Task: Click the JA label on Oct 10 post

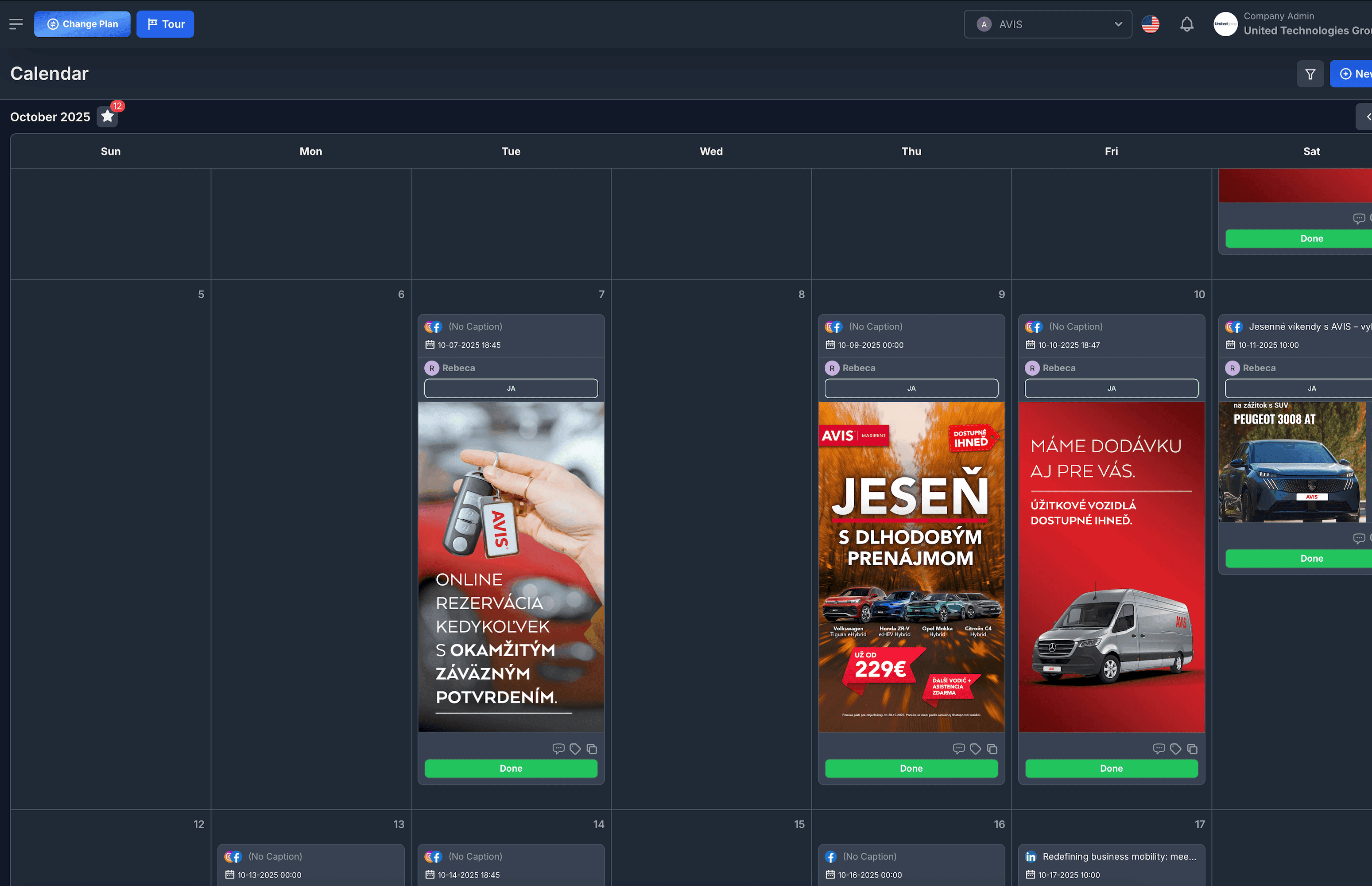Action: (1111, 389)
